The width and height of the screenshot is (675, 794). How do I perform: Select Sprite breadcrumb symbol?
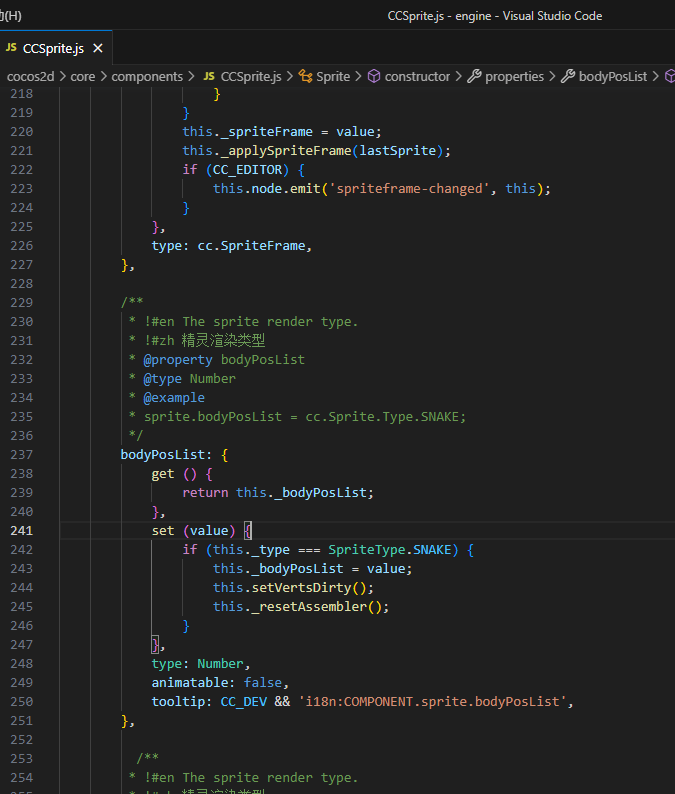pyautogui.click(x=333, y=76)
